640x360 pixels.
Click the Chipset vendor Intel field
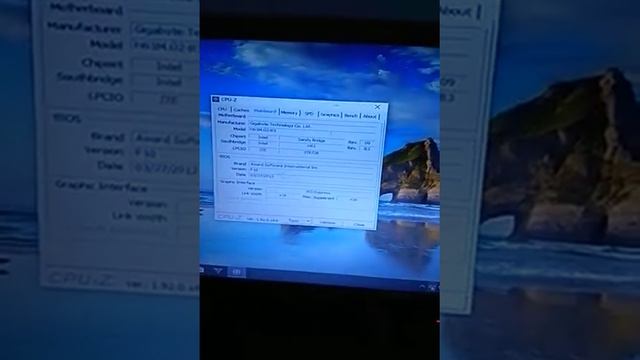coord(263,137)
